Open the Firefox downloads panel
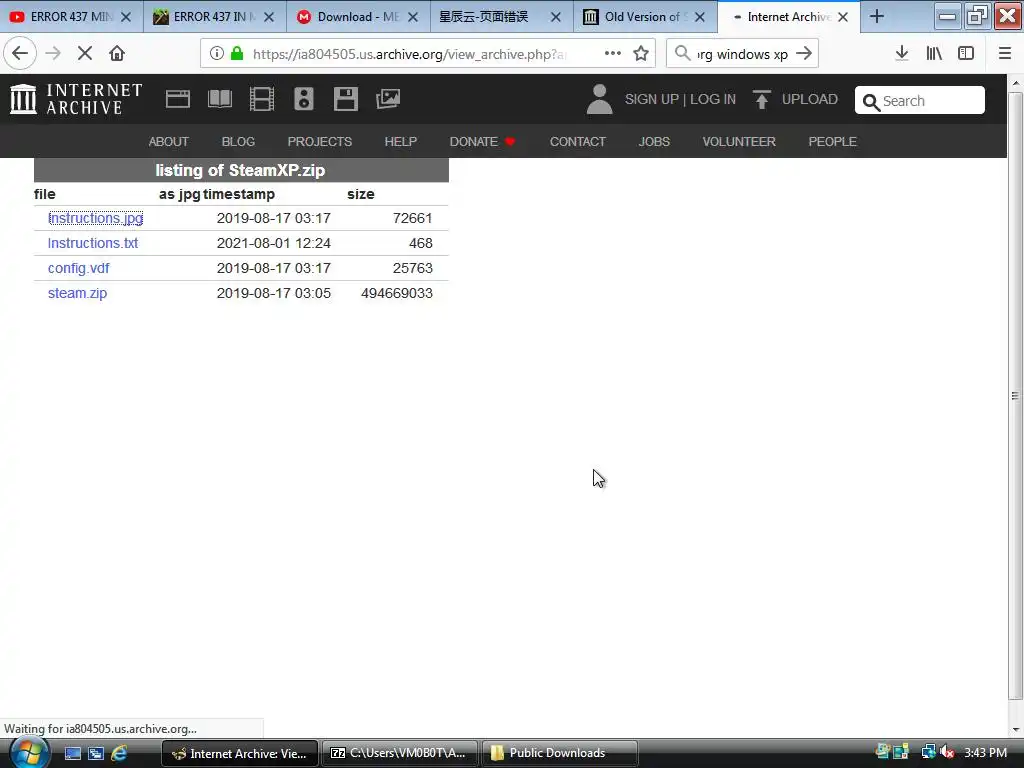Viewport: 1024px width, 768px height. [902, 54]
